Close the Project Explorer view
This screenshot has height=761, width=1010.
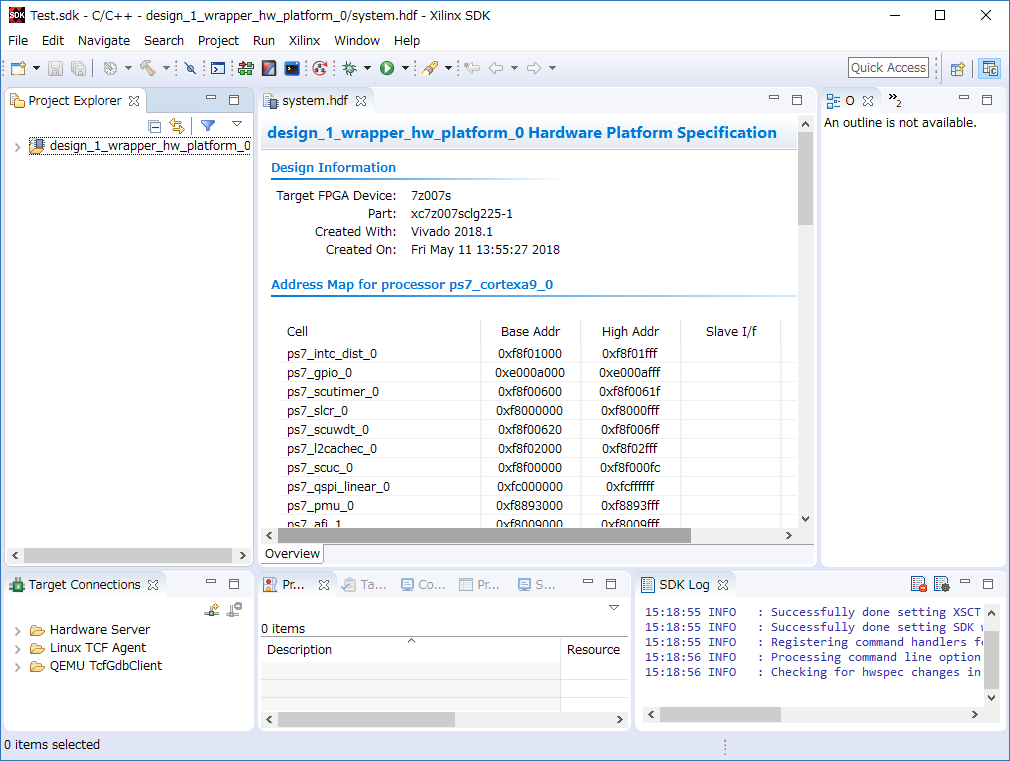pos(134,101)
